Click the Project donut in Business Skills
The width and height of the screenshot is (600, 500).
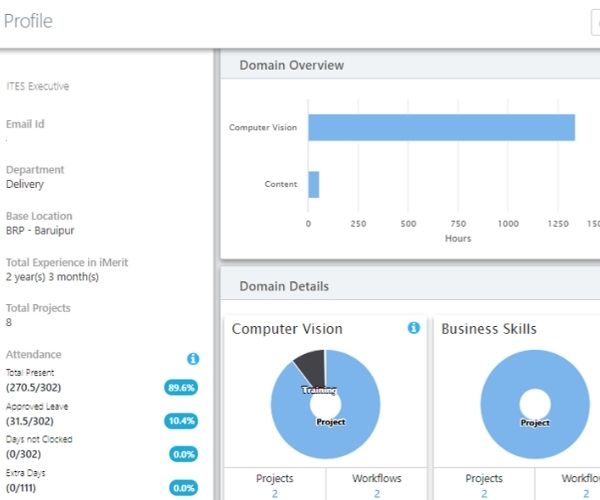[535, 440]
